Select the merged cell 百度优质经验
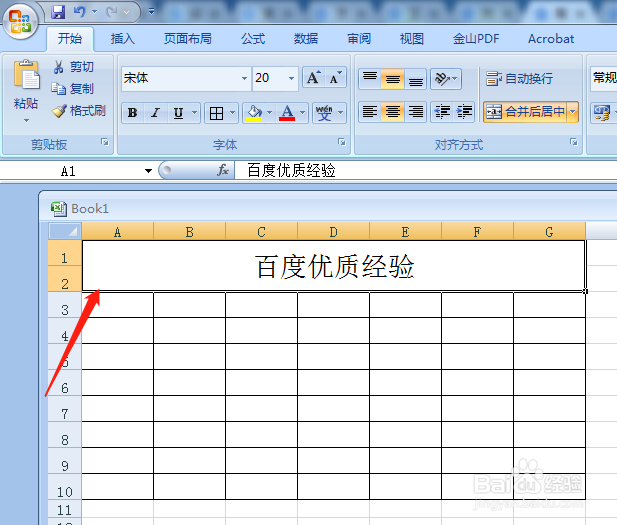 [x=334, y=266]
